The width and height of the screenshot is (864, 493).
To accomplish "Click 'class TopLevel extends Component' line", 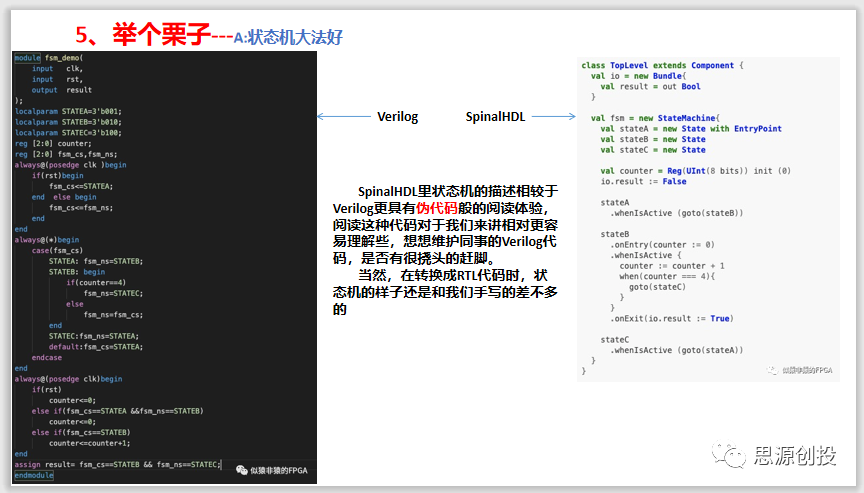I will (662, 66).
